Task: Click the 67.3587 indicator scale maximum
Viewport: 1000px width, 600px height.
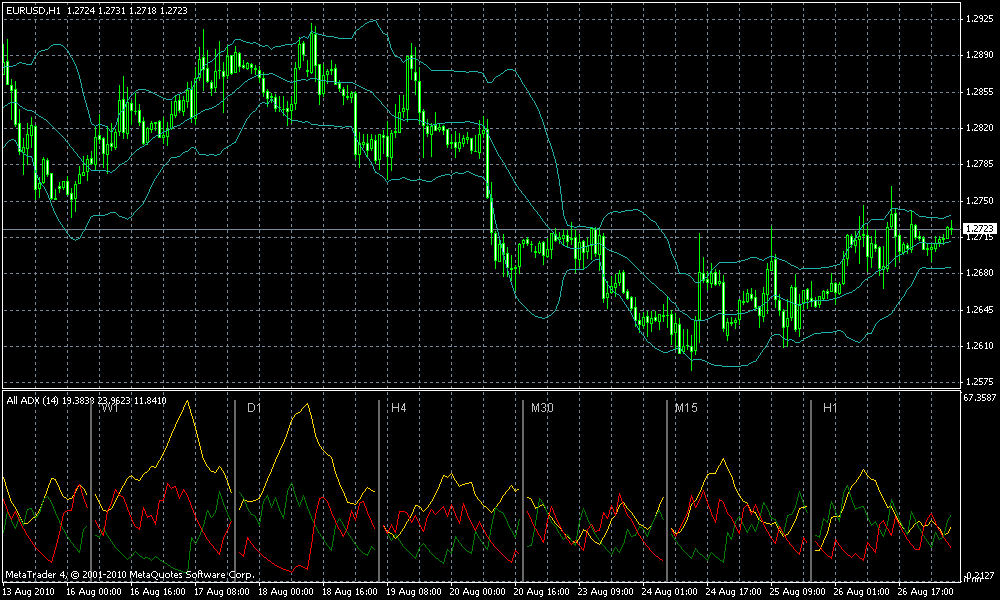Action: tap(980, 398)
